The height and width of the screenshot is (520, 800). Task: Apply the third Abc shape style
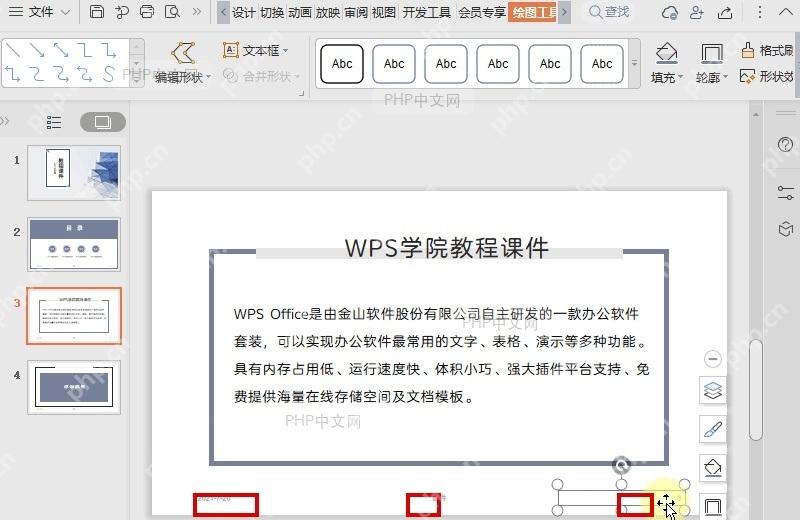click(446, 64)
